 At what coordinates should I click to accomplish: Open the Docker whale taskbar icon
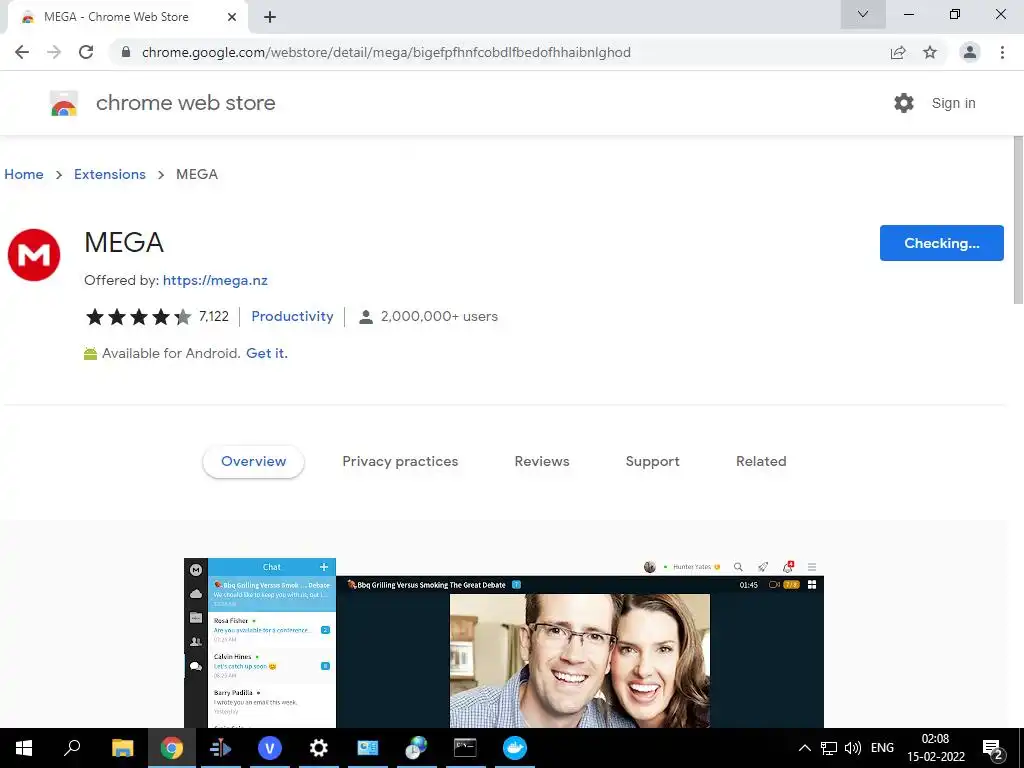pos(515,748)
